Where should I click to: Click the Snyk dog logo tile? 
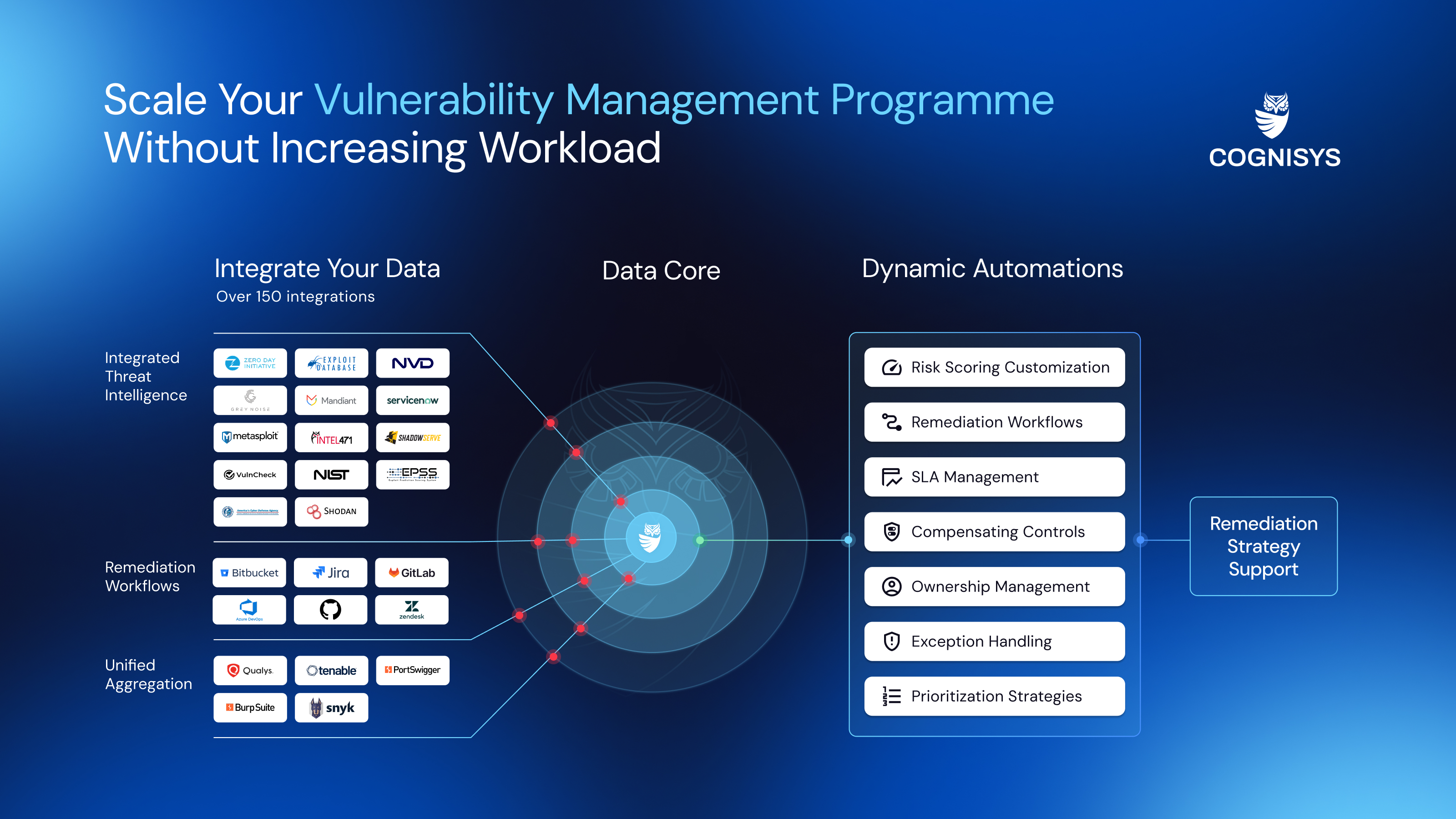(x=331, y=708)
